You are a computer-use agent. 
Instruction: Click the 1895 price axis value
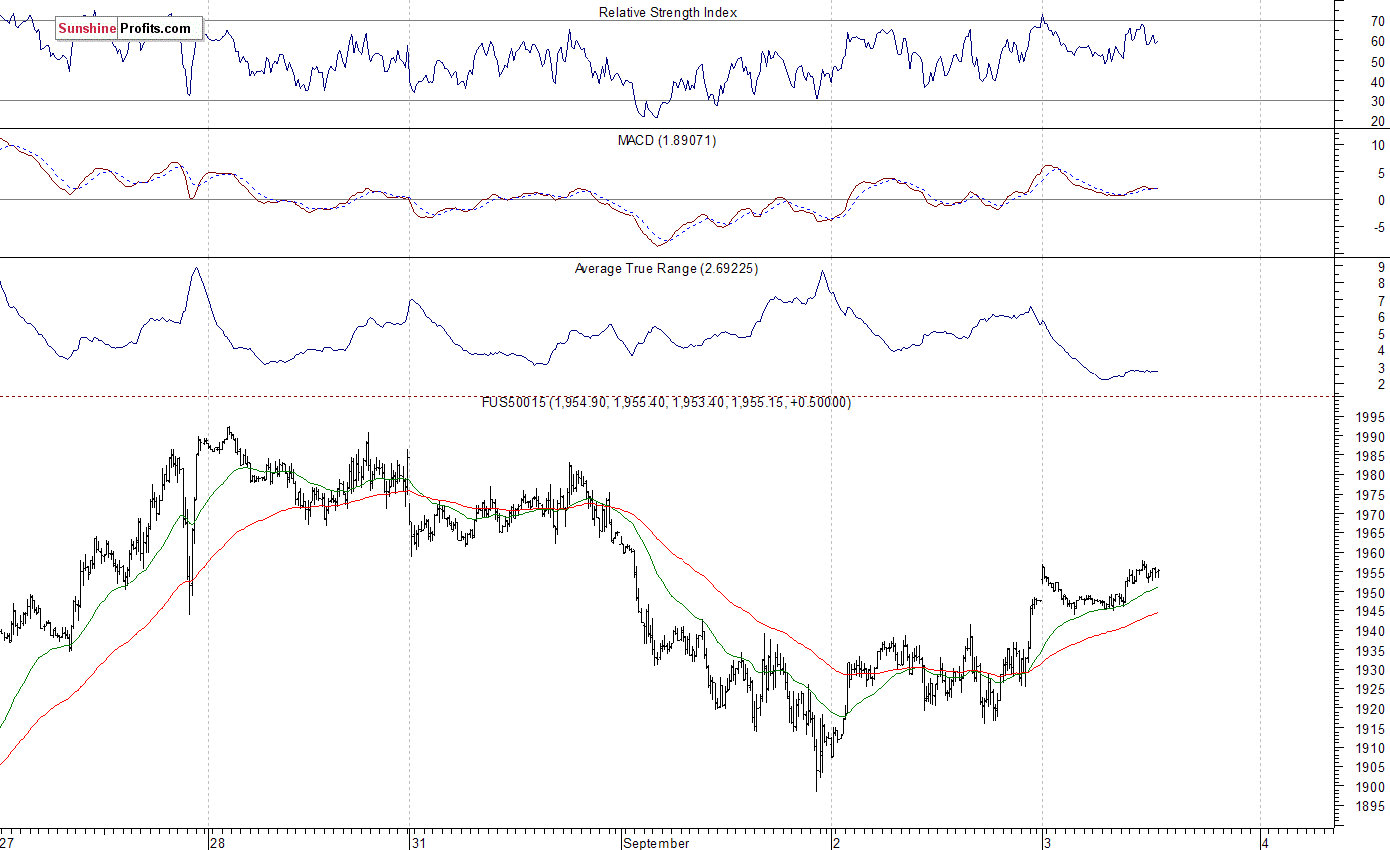click(x=1371, y=808)
